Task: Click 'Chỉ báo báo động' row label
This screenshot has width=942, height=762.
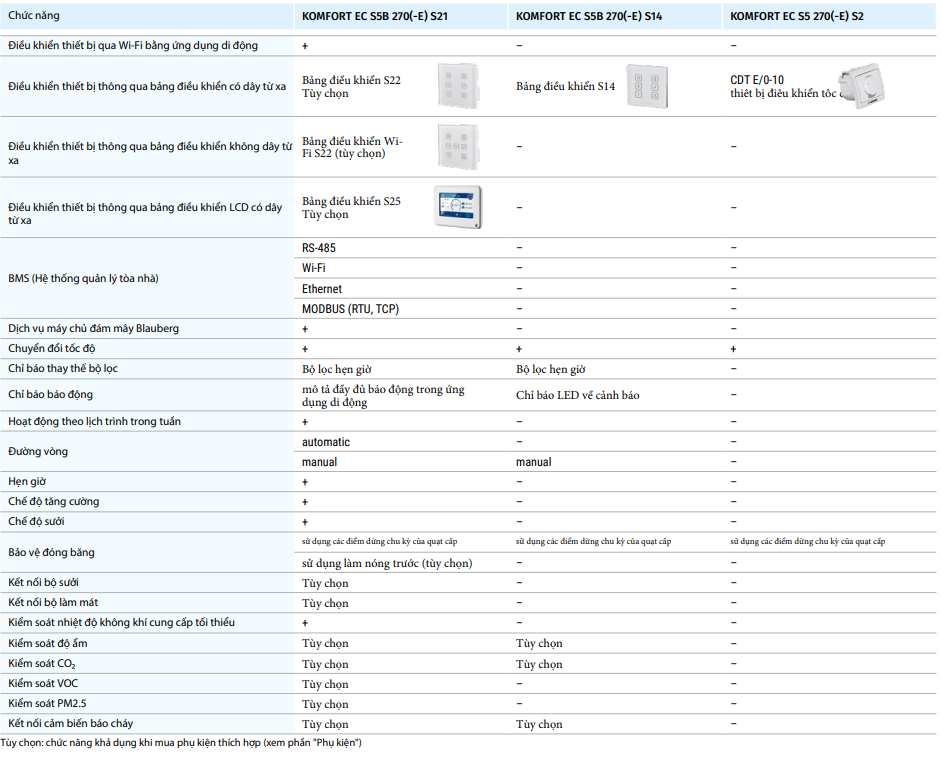Action: coord(50,394)
